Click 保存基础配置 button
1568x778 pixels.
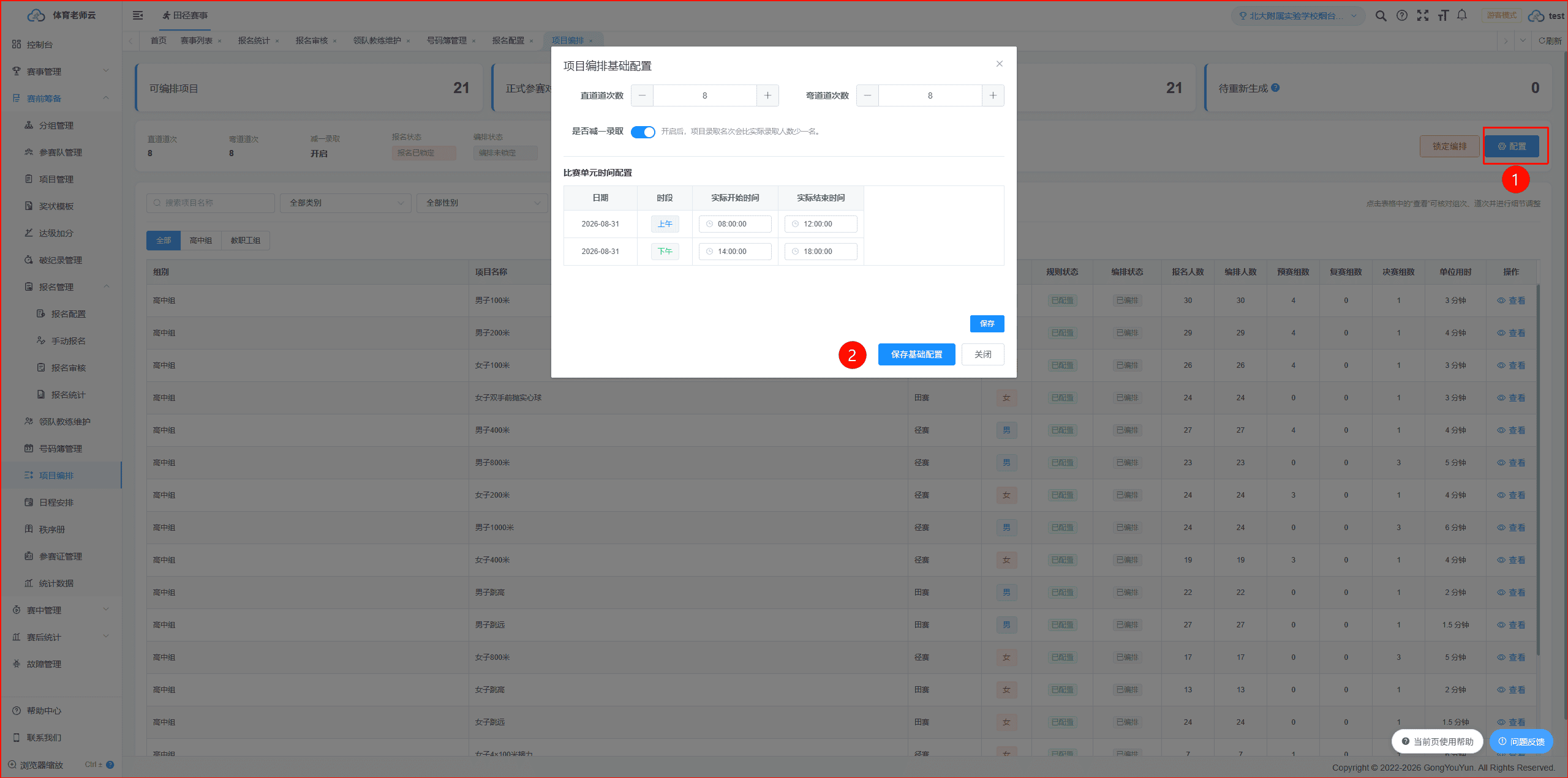[917, 354]
